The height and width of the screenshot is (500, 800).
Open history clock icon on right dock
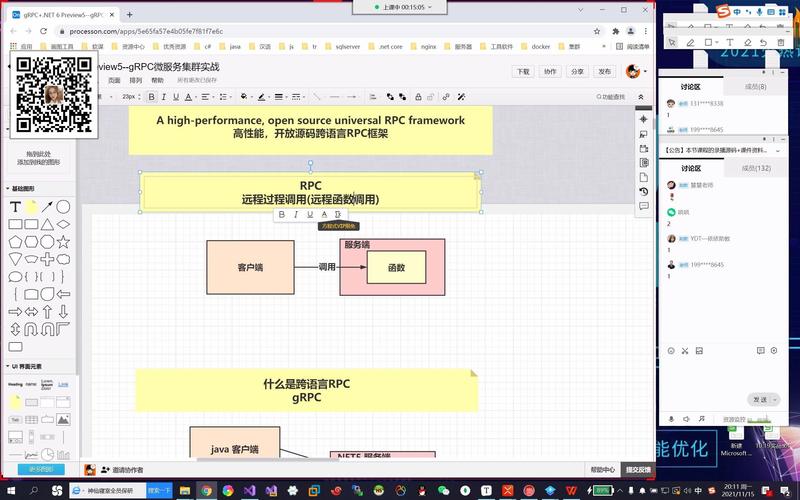(x=643, y=192)
